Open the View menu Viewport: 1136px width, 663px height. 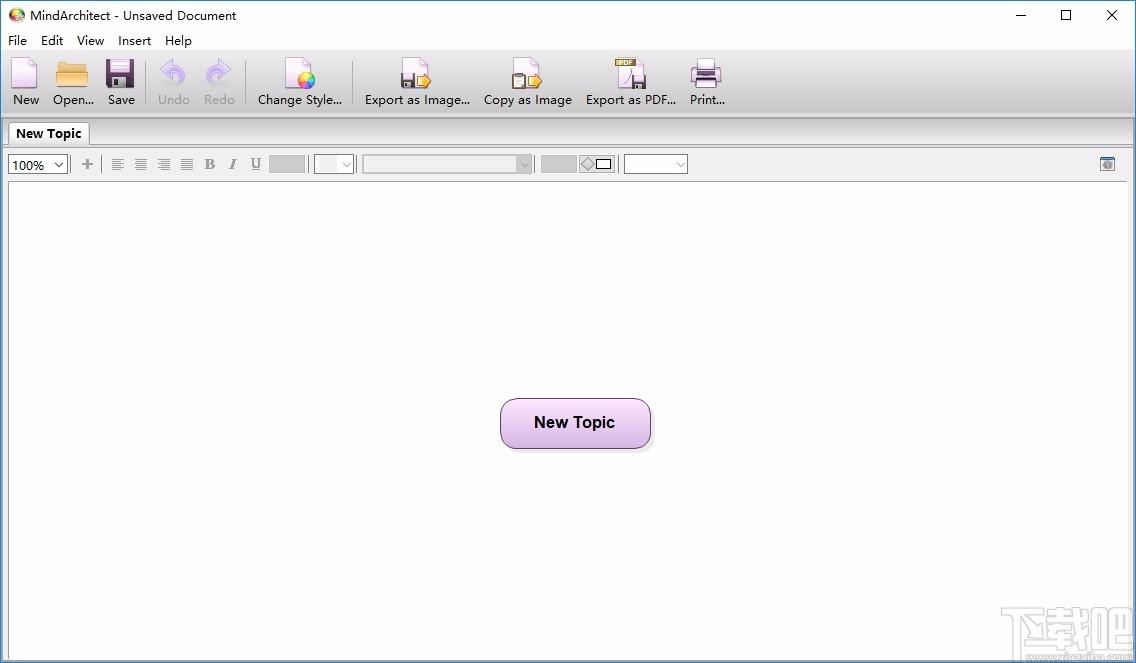(91, 41)
